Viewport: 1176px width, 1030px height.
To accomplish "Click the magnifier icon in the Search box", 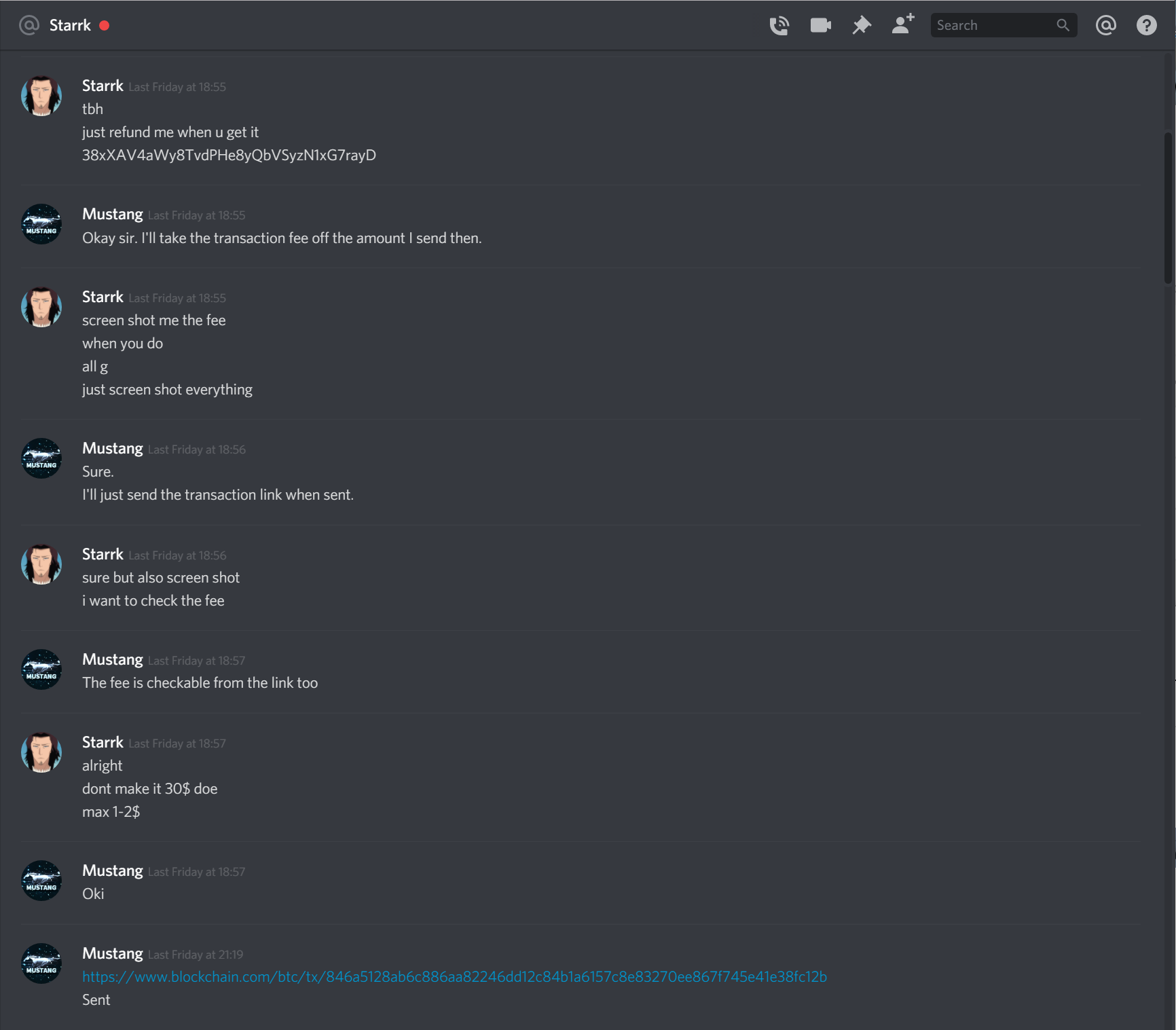I will click(1063, 25).
